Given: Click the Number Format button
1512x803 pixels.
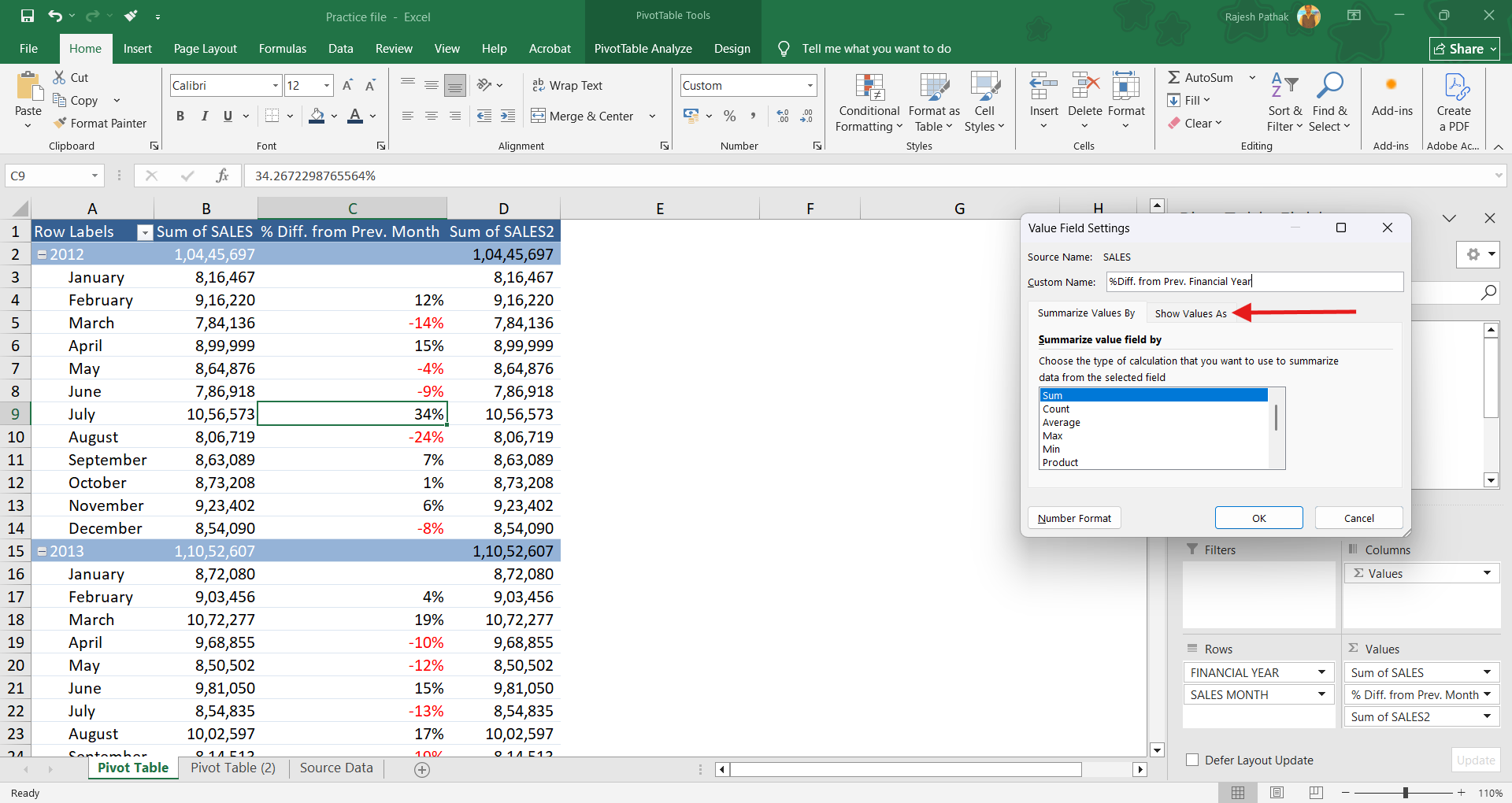Looking at the screenshot, I should [1074, 518].
